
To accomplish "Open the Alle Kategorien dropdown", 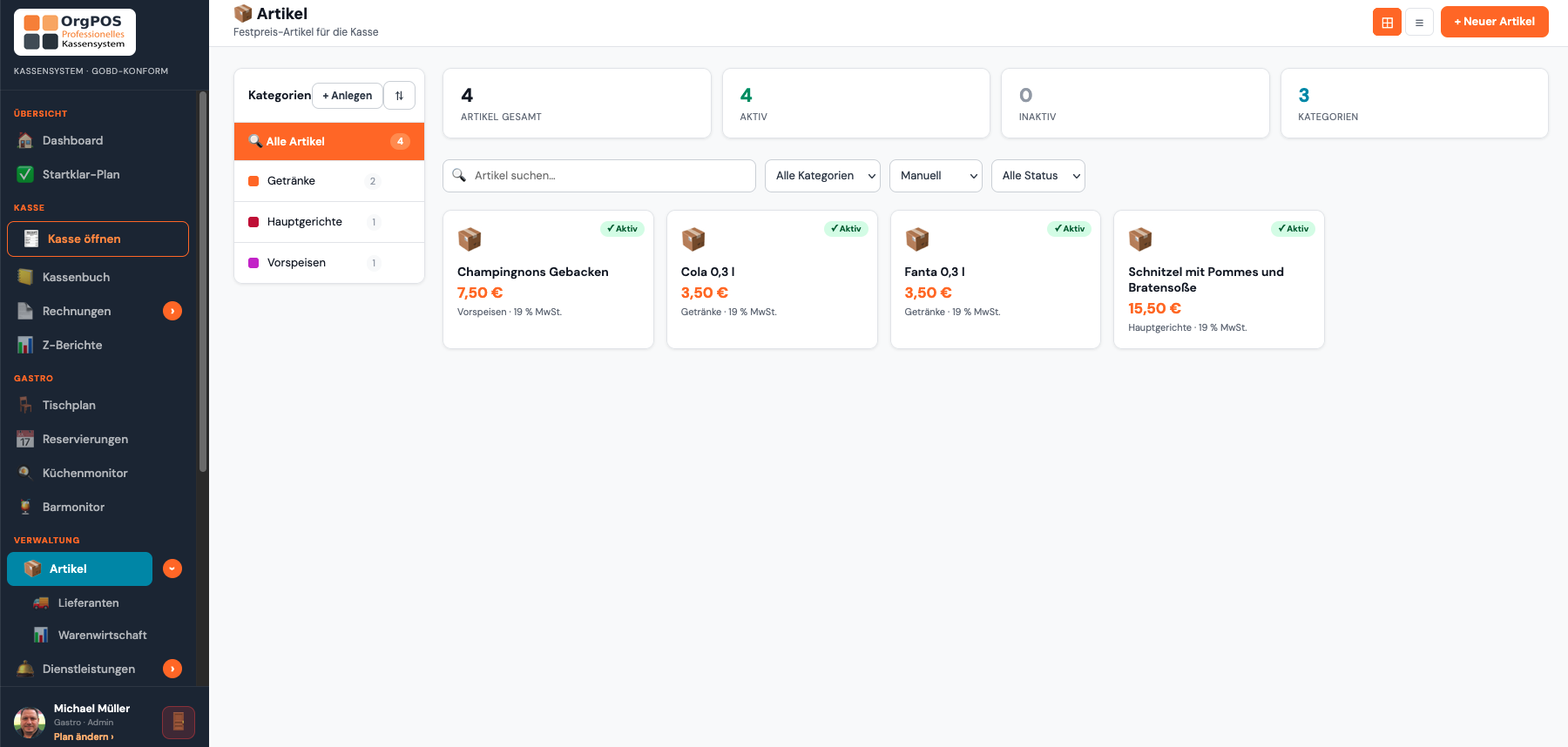I will 822,176.
